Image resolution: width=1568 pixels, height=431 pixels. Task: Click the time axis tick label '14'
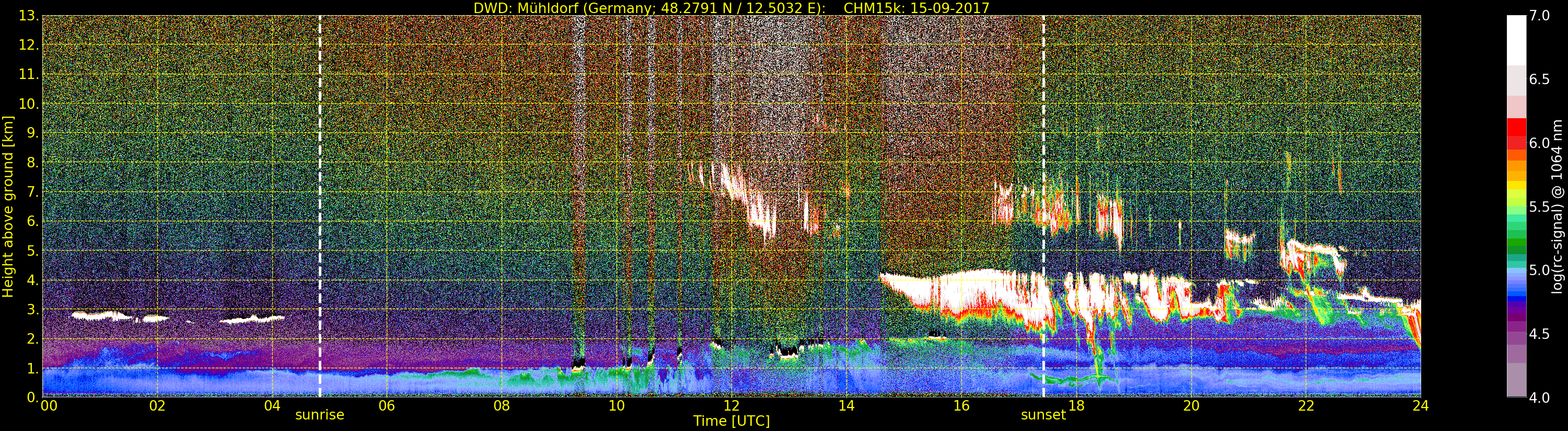pyautogui.click(x=846, y=405)
